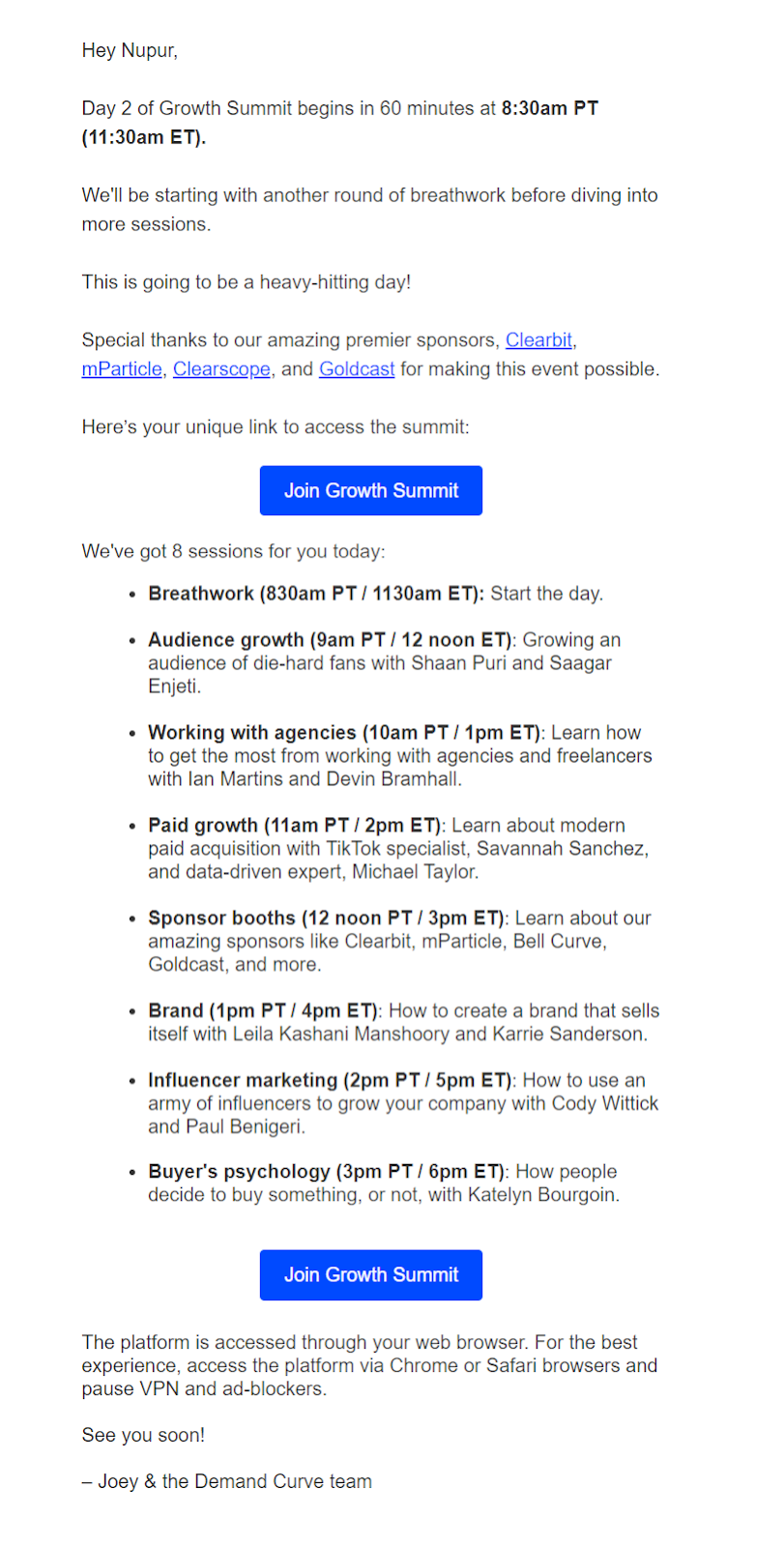The height and width of the screenshot is (1547, 784).
Task: Click the Hey Nupur greeting line
Action: click(130, 50)
